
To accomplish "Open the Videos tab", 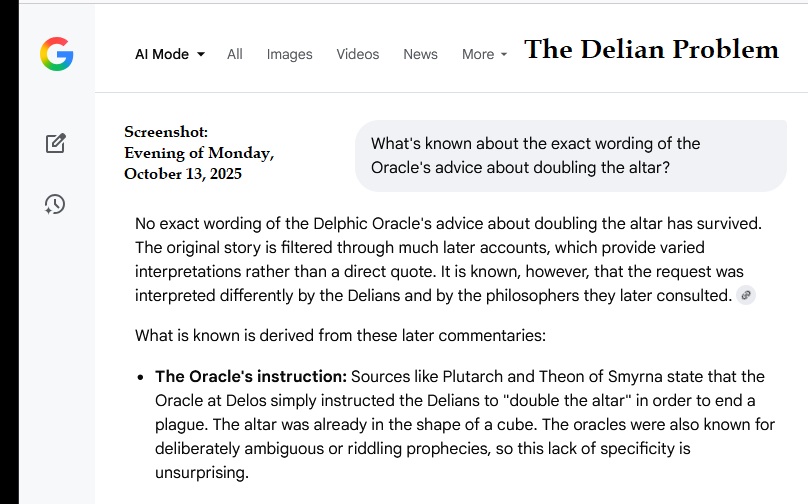I will tap(358, 54).
